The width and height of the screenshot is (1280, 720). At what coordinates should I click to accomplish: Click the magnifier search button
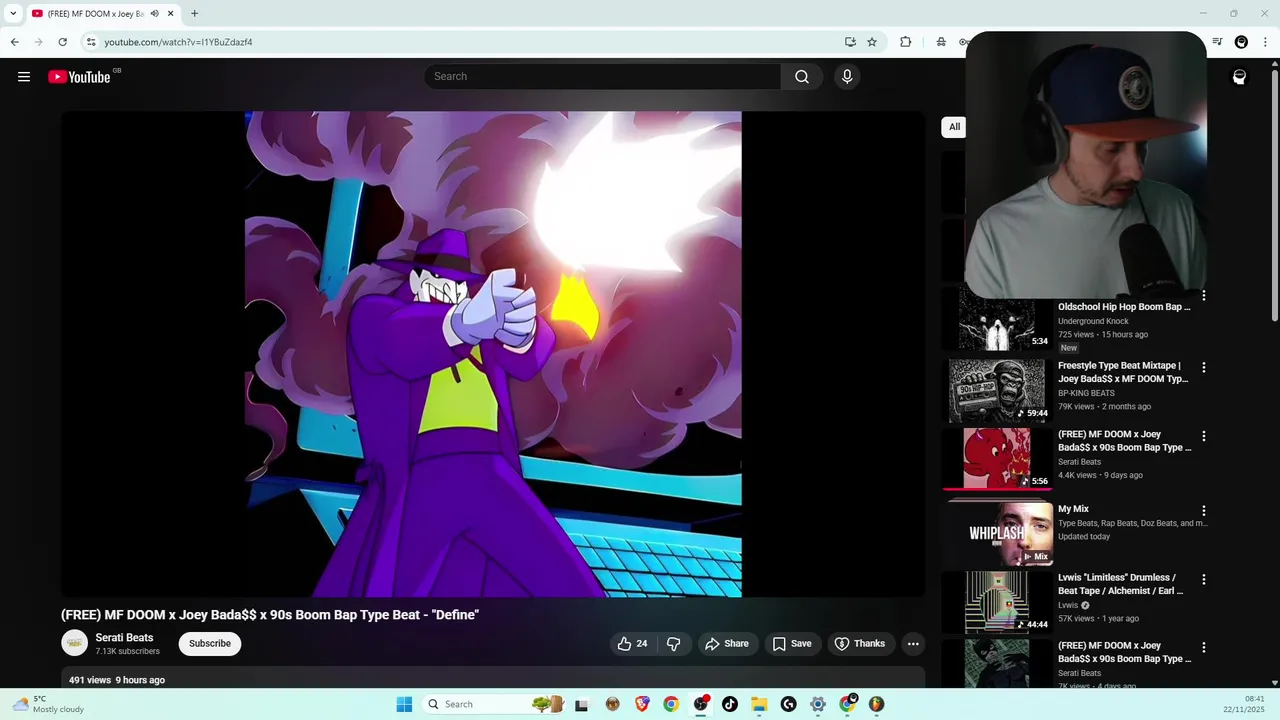tap(802, 77)
